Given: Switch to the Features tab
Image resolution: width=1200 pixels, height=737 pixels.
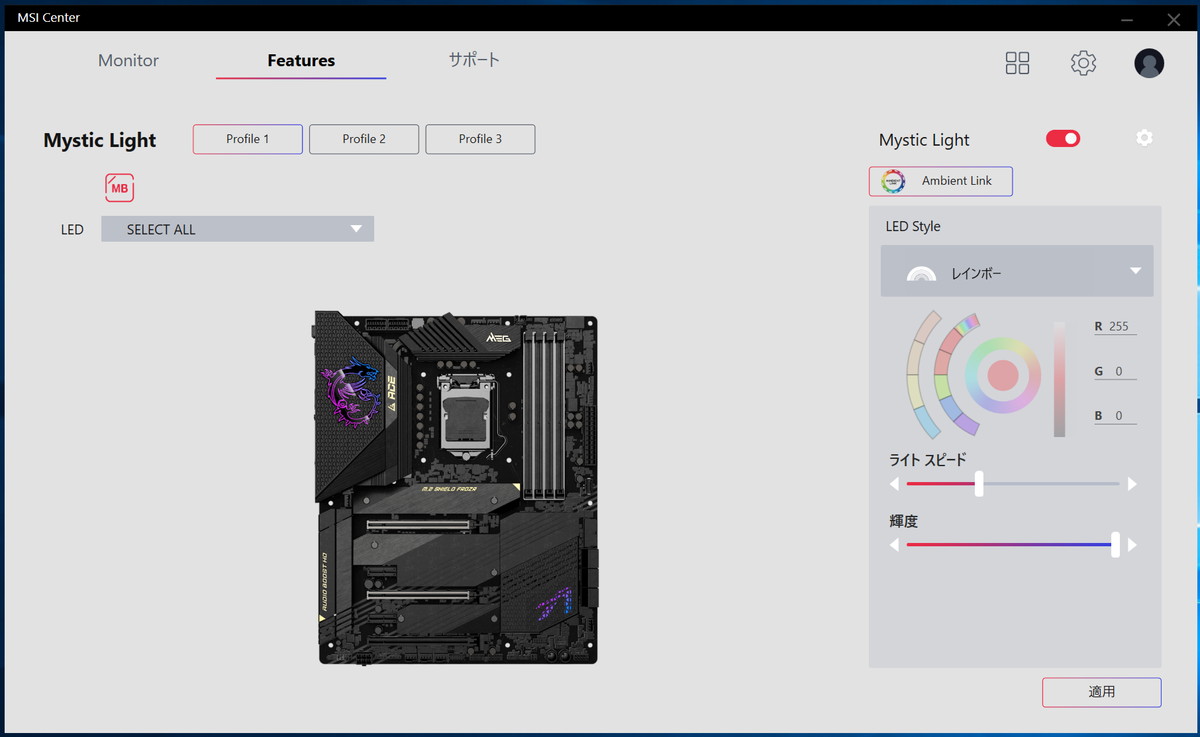Looking at the screenshot, I should [x=301, y=60].
